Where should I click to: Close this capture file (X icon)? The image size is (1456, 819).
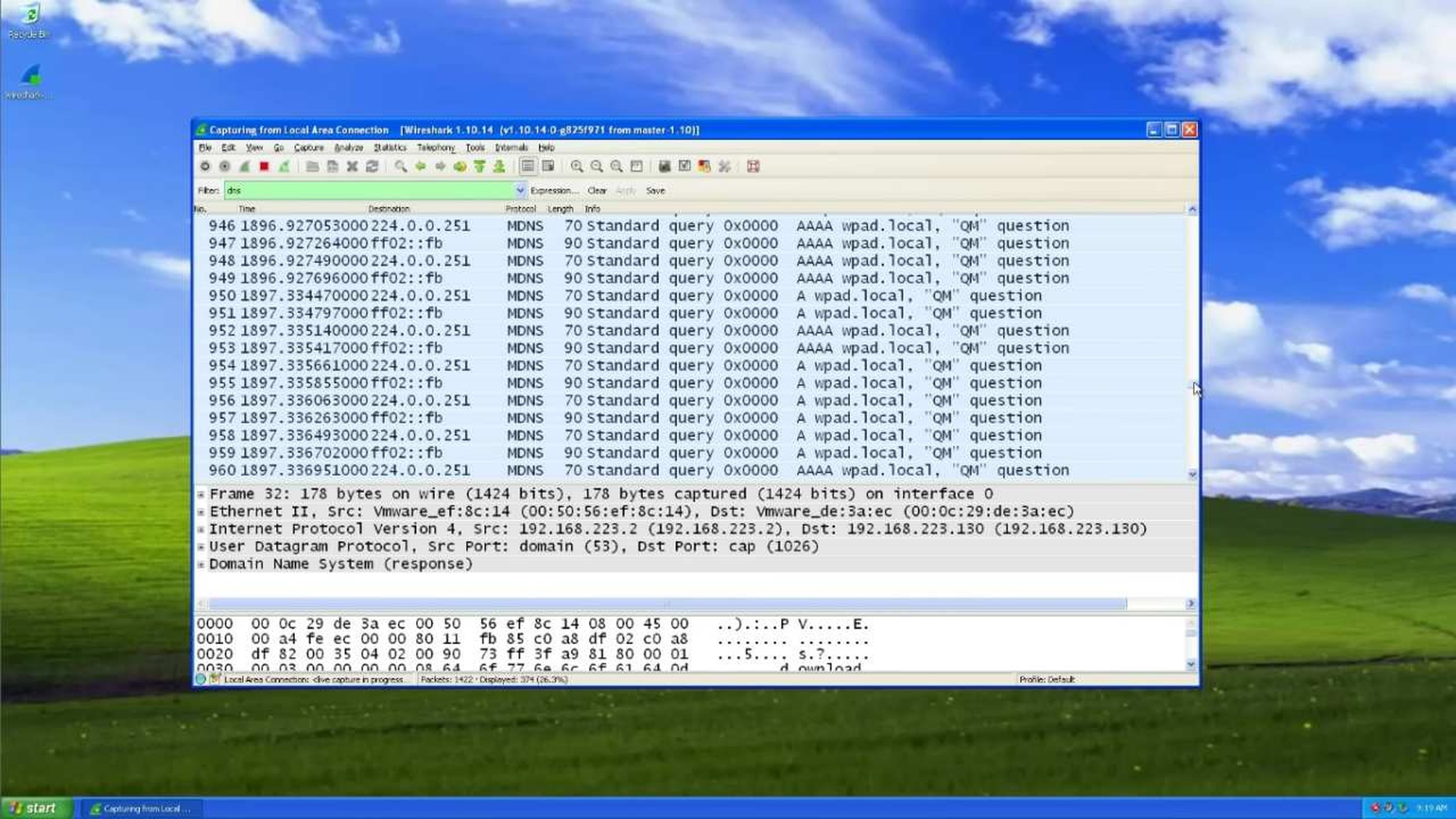[x=352, y=166]
